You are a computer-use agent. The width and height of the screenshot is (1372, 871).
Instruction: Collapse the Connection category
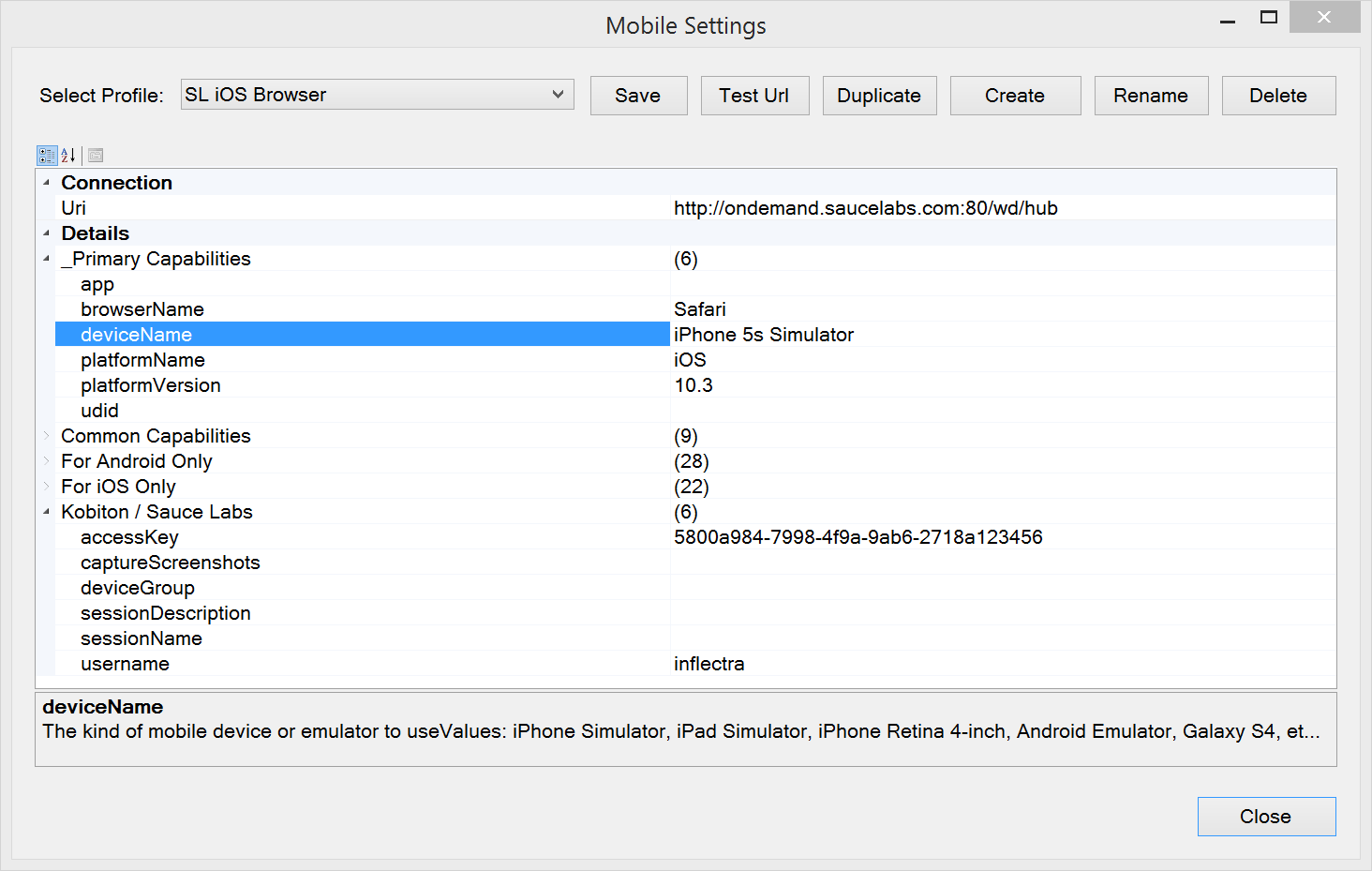[x=46, y=183]
